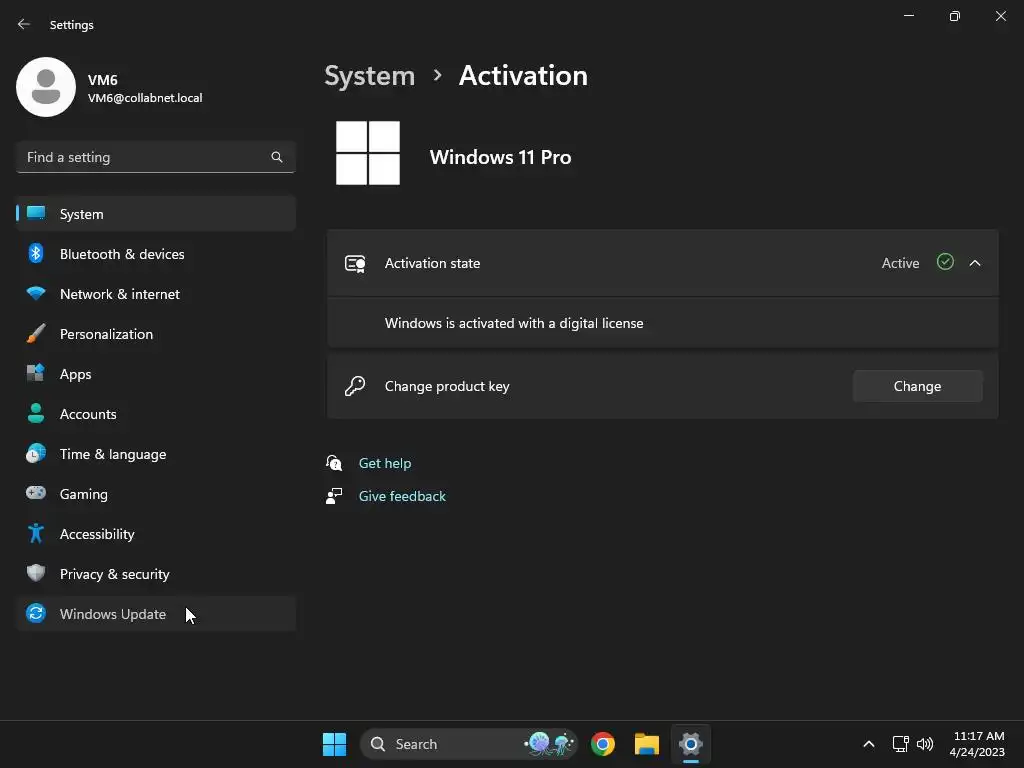Click the product key icon
The image size is (1024, 768).
click(x=355, y=386)
